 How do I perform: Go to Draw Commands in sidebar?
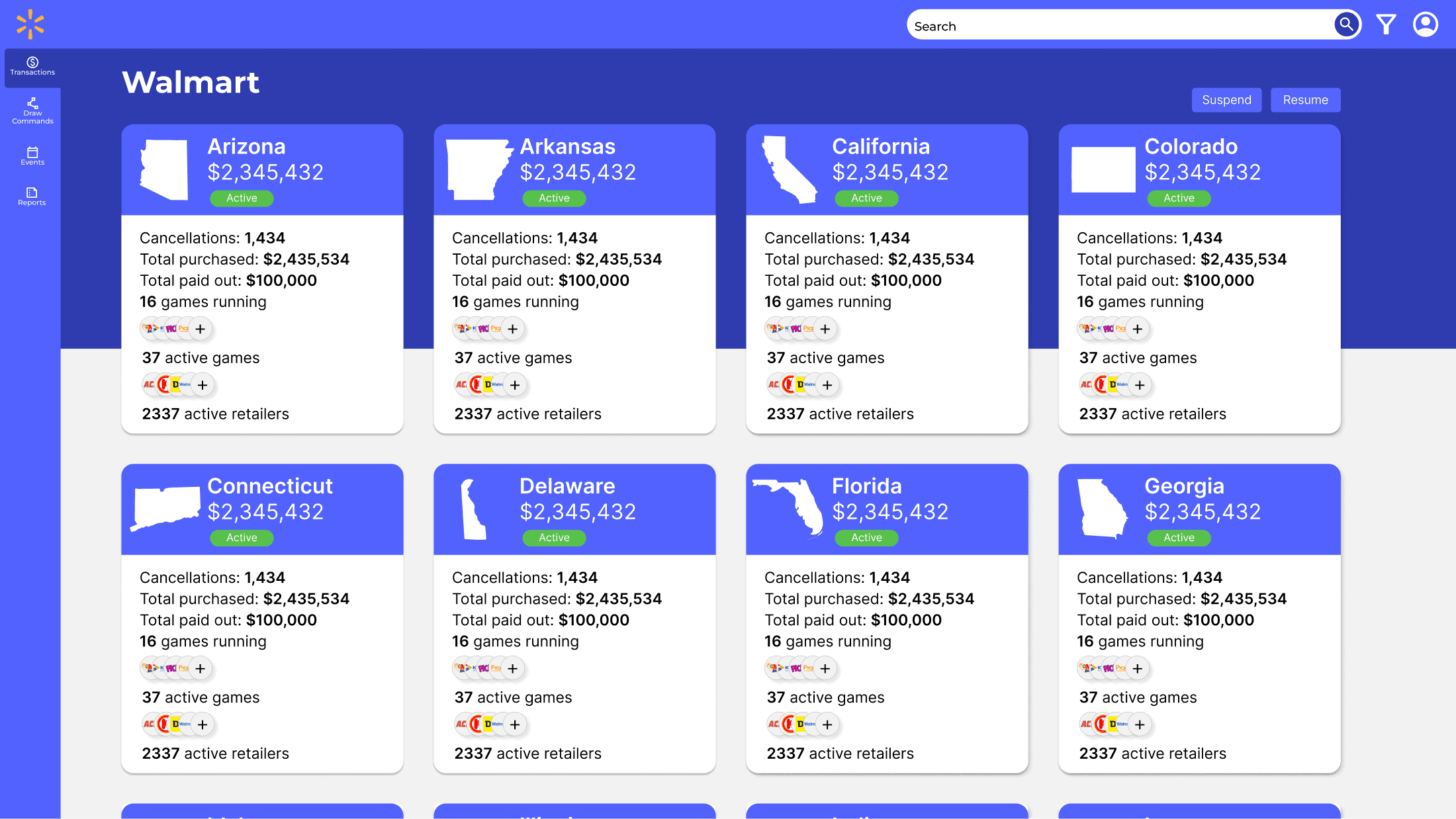[32, 110]
